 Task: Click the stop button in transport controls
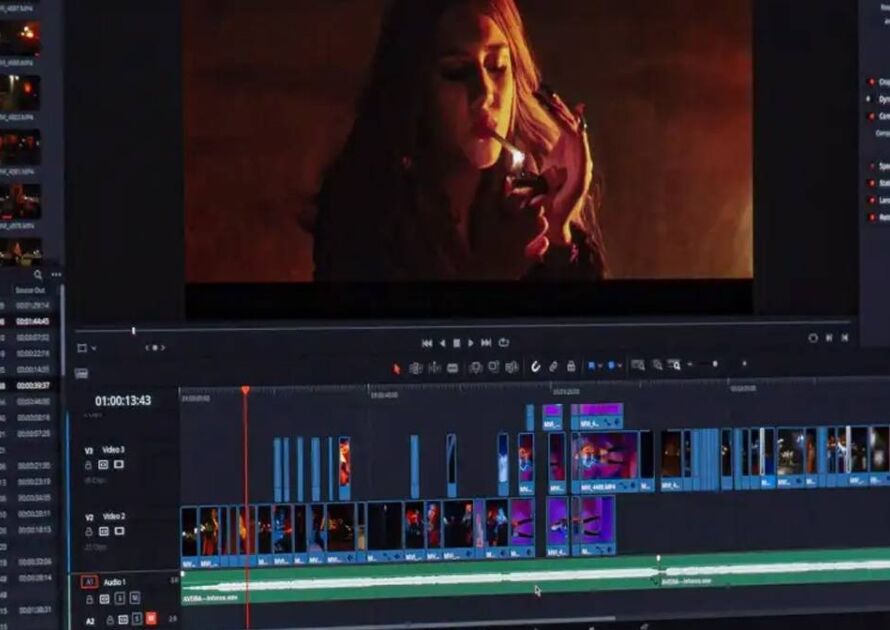tap(457, 343)
